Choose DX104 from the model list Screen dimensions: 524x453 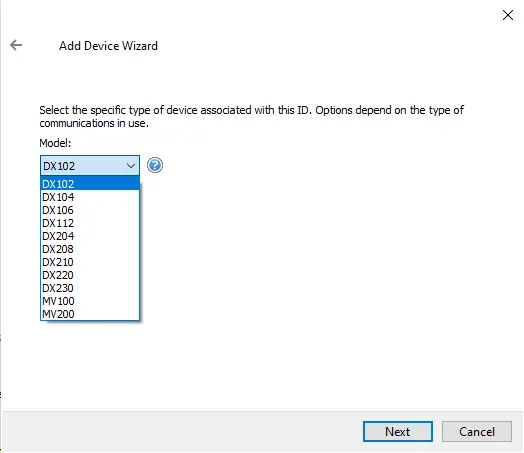click(90, 197)
